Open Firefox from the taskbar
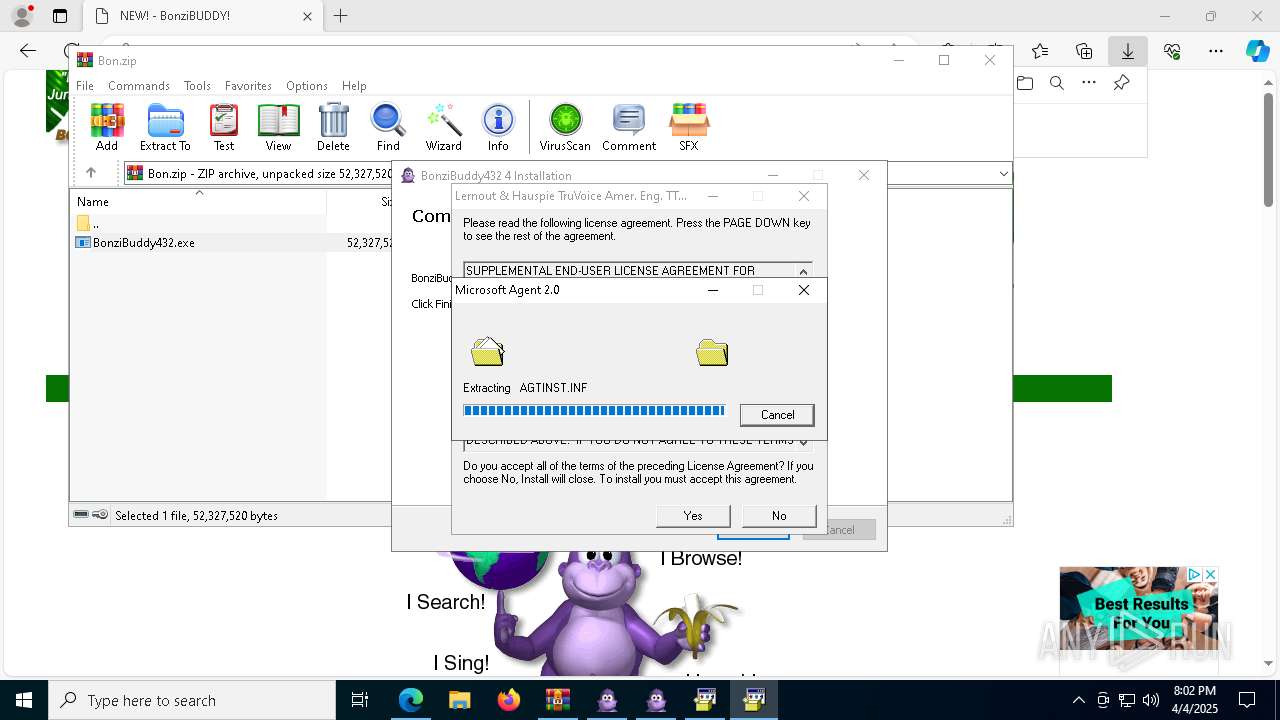 tap(509, 700)
